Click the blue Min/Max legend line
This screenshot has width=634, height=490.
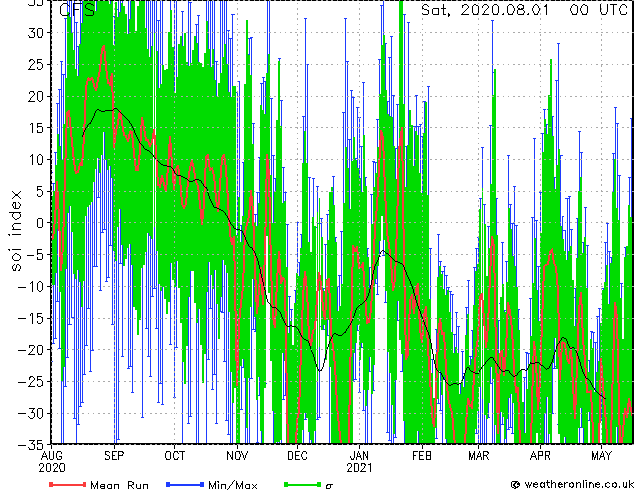click(185, 484)
